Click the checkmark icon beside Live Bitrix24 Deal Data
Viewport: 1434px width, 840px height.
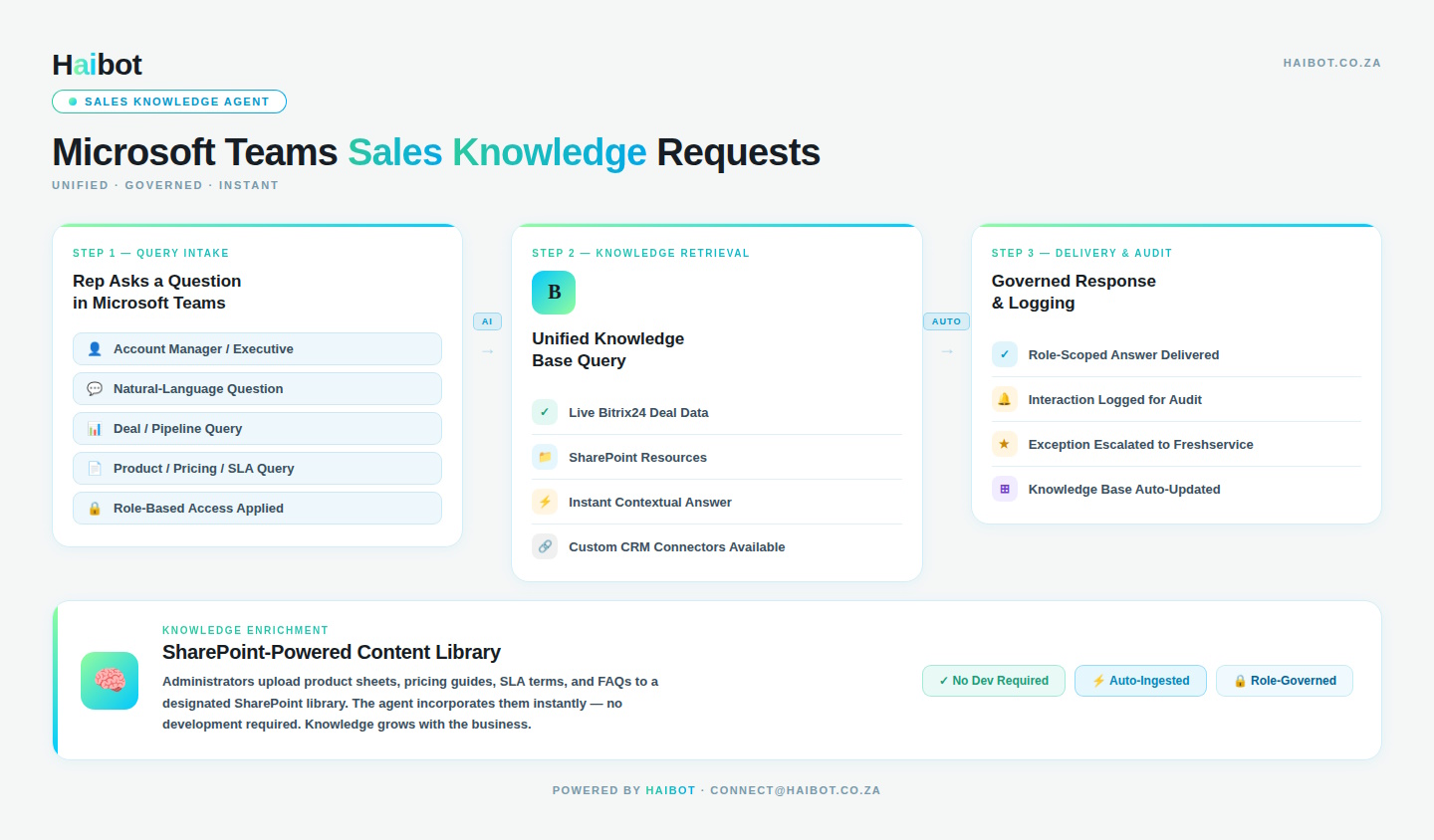tap(545, 412)
